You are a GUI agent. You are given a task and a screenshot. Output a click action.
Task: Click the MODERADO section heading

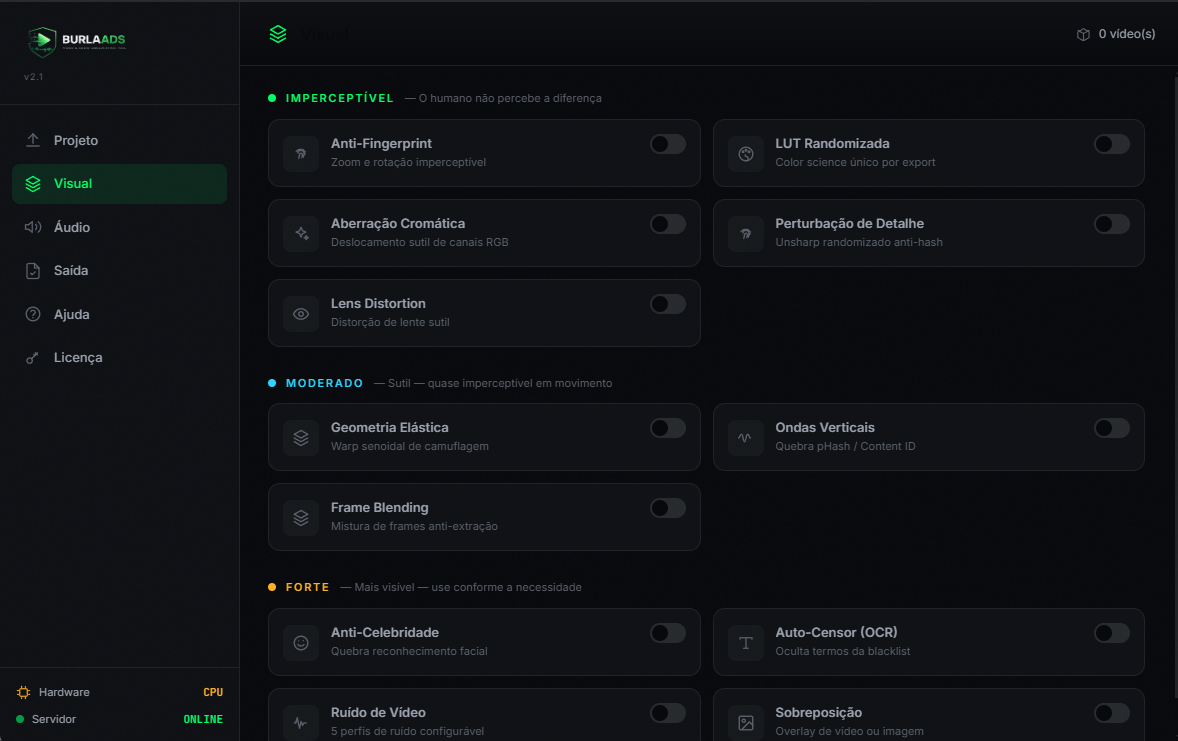(325, 383)
